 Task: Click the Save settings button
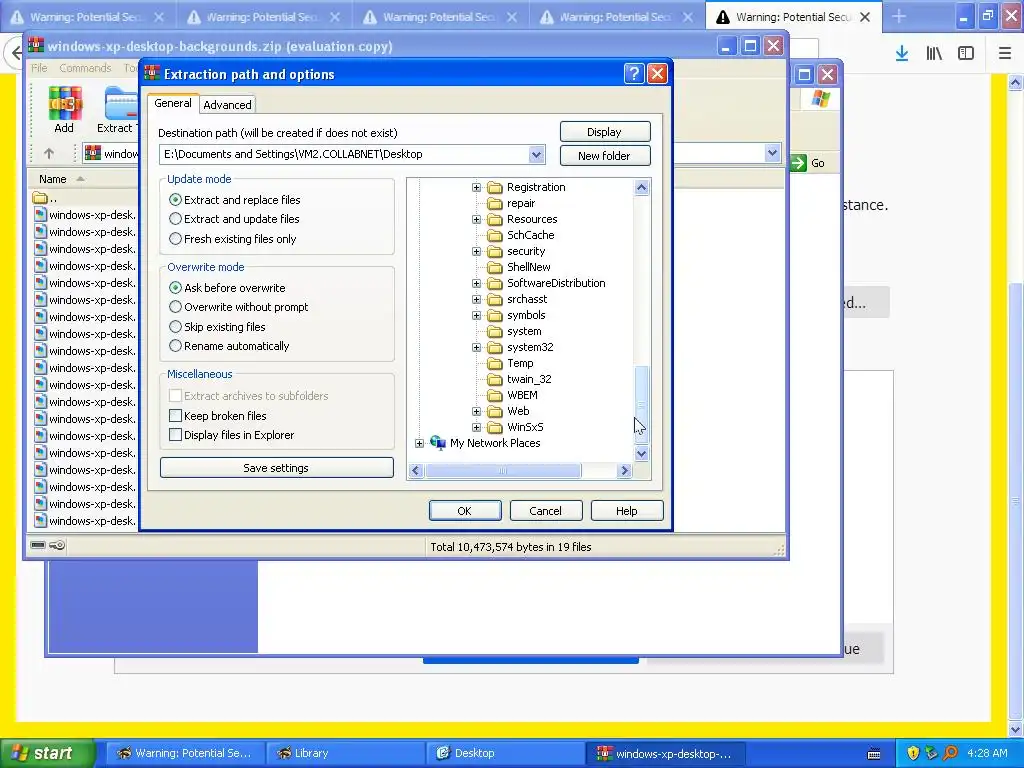click(276, 468)
